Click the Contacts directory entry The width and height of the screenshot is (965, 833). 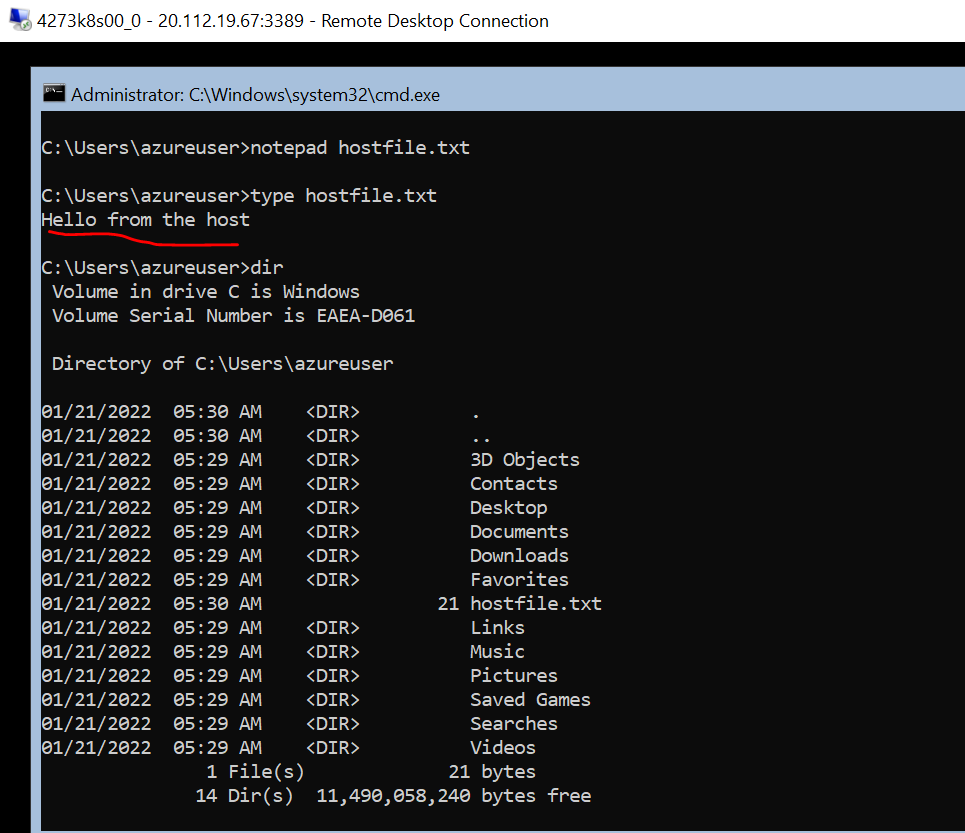pyautogui.click(x=513, y=484)
